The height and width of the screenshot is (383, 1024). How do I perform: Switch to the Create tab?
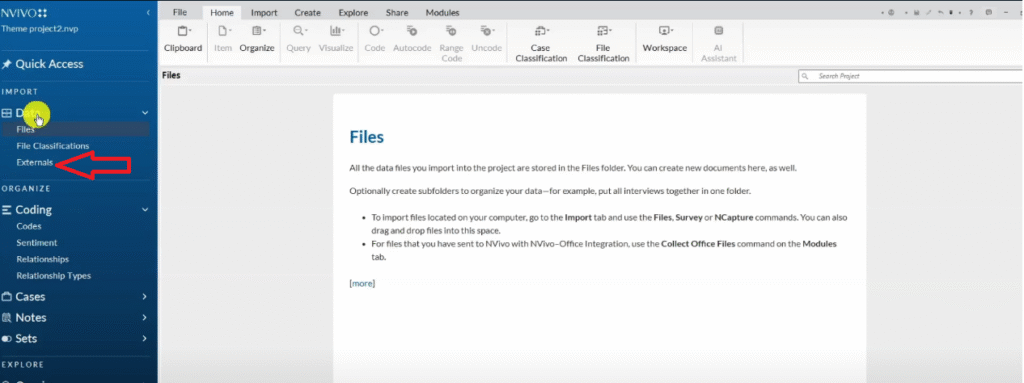coord(307,12)
